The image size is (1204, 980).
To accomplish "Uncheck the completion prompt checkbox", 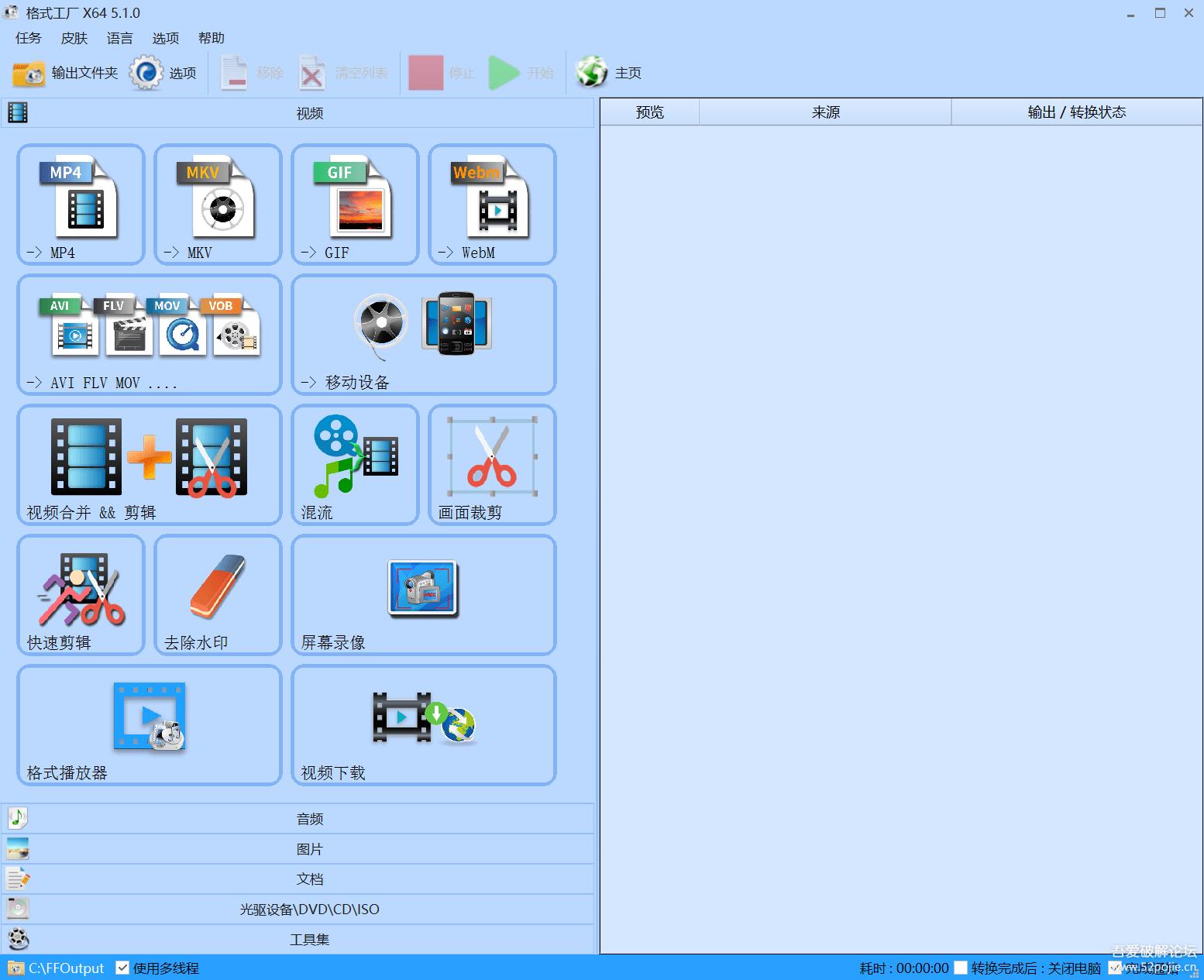I will [1116, 968].
